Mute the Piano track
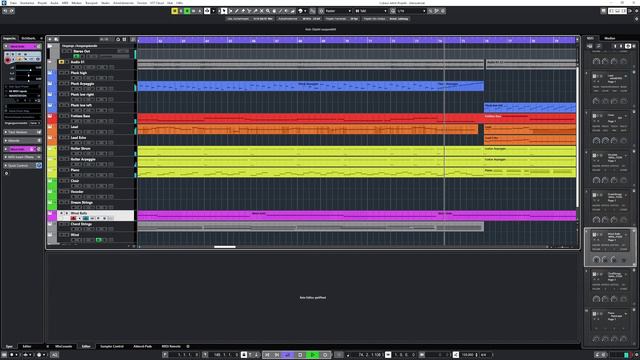The width and height of the screenshot is (640, 360). 61,170
